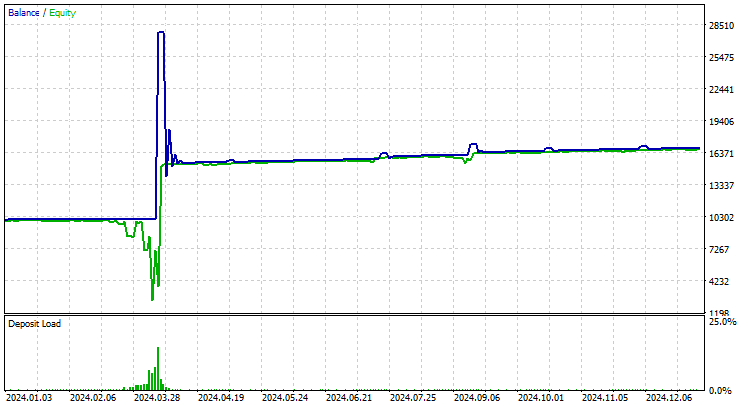The image size is (749, 407).
Task: Click the 16371 y-axis value
Action: click(721, 153)
